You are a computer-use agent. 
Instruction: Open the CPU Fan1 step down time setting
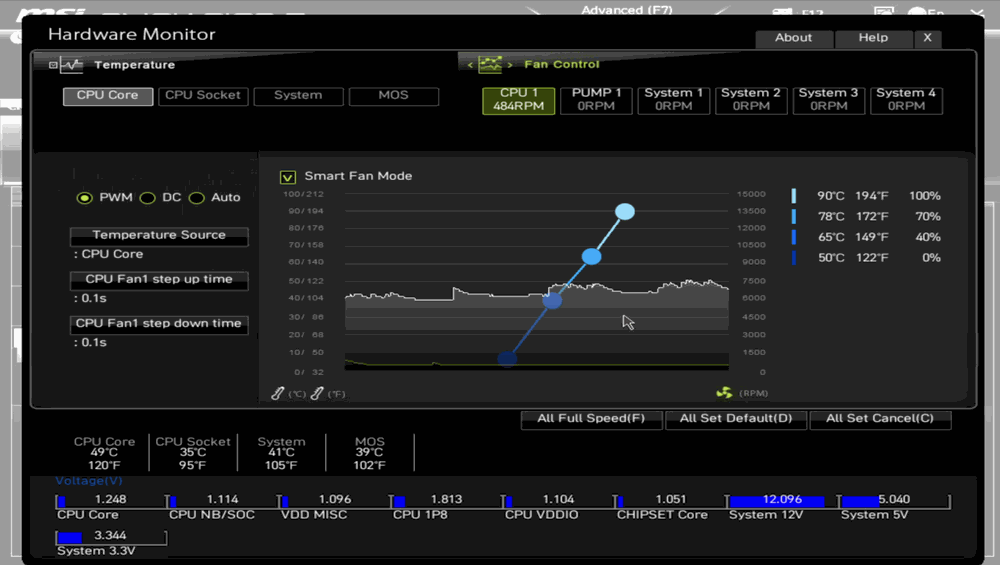(159, 324)
